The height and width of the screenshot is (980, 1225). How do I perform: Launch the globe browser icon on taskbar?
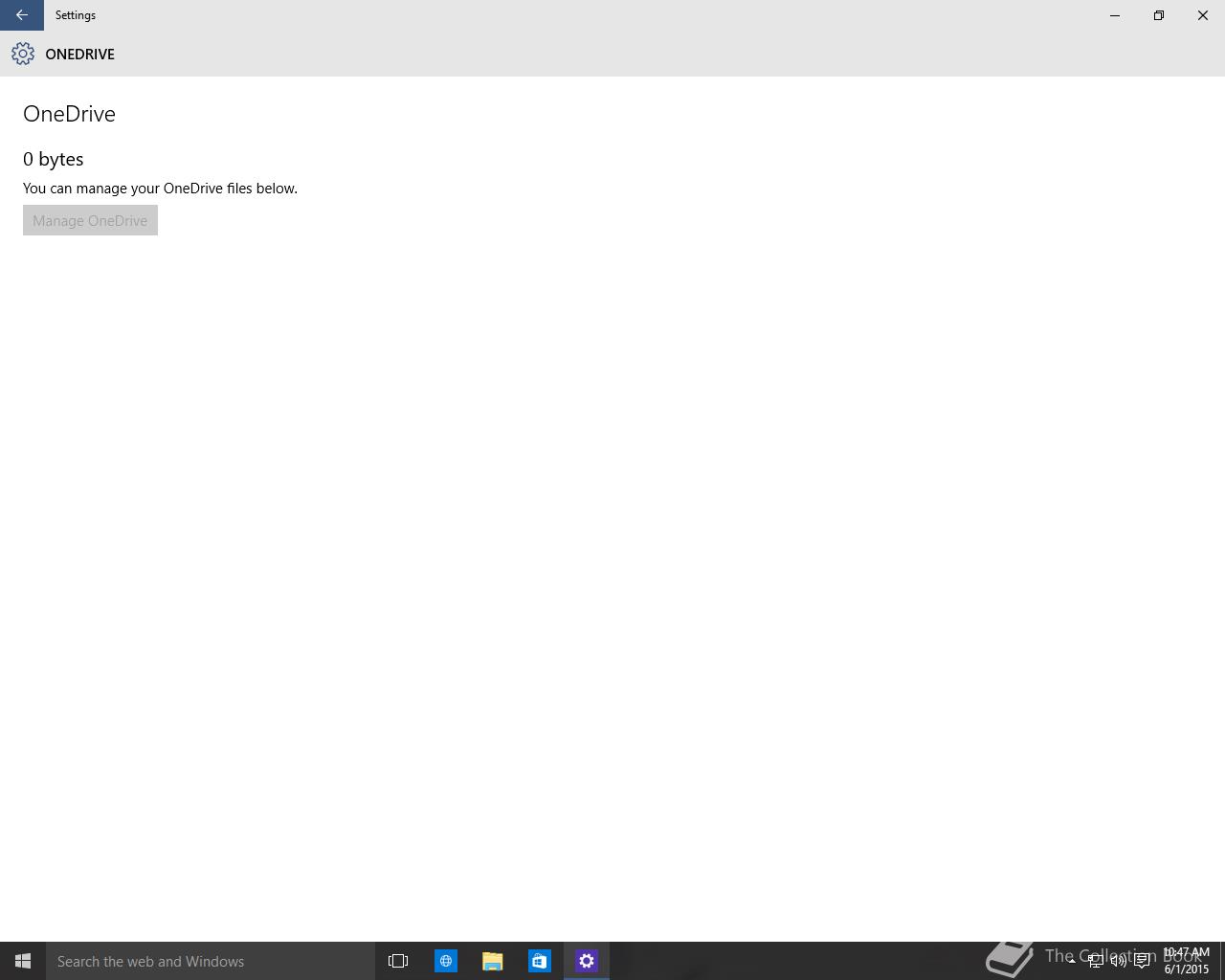click(x=446, y=961)
